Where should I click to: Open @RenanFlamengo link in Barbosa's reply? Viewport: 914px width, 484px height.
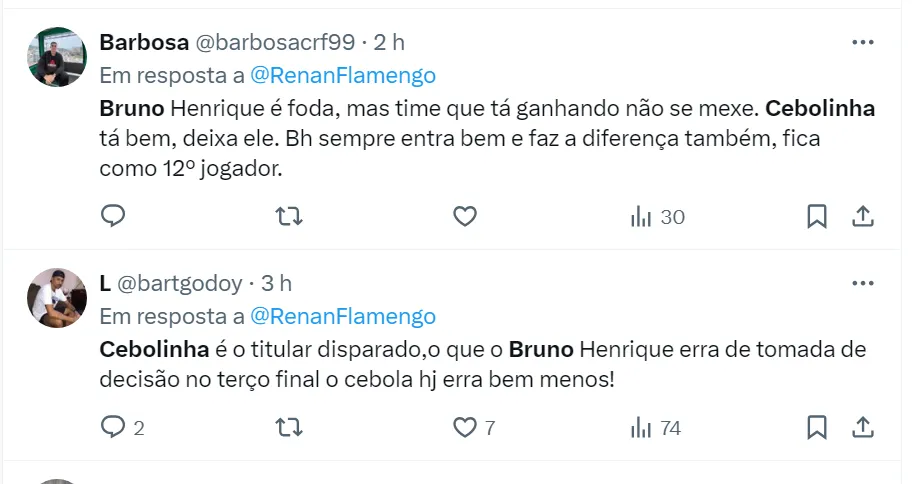click(341, 75)
